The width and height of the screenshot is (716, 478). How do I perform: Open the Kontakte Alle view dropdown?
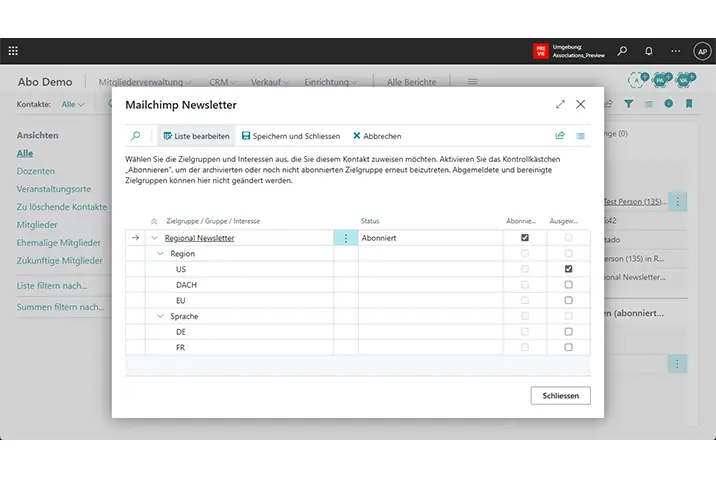(x=73, y=104)
